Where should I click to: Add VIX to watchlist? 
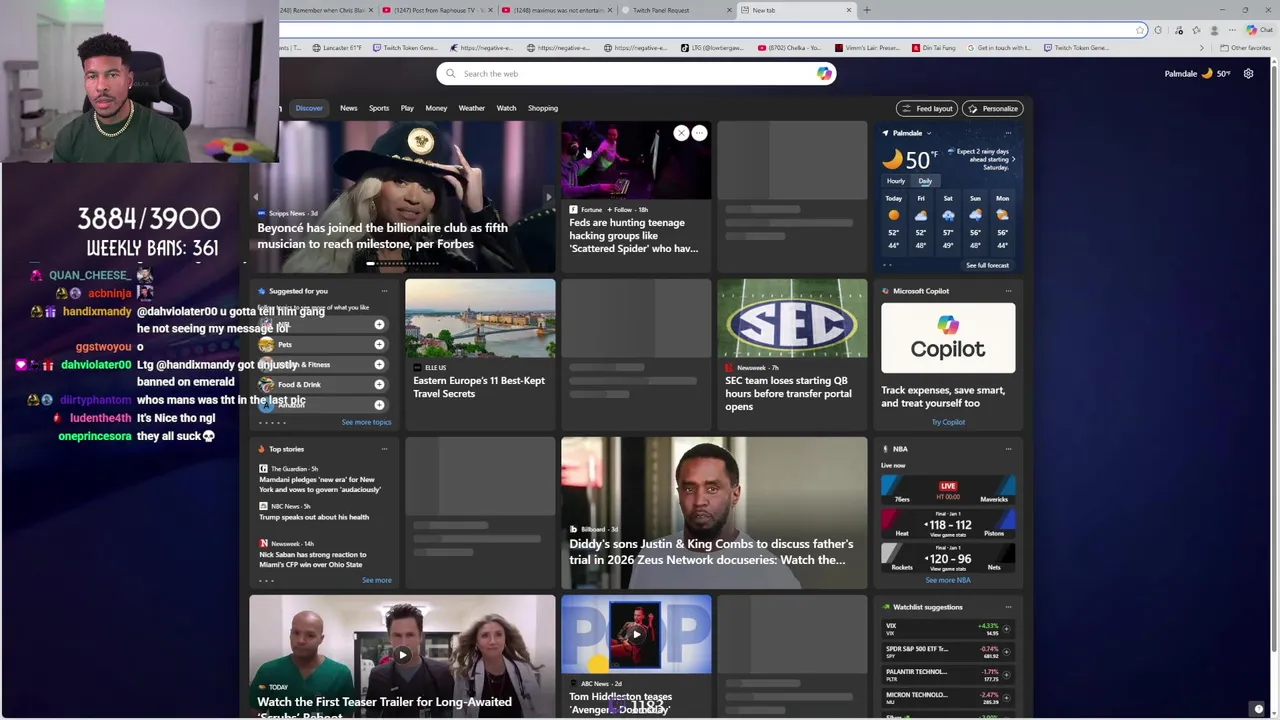coord(1006,629)
